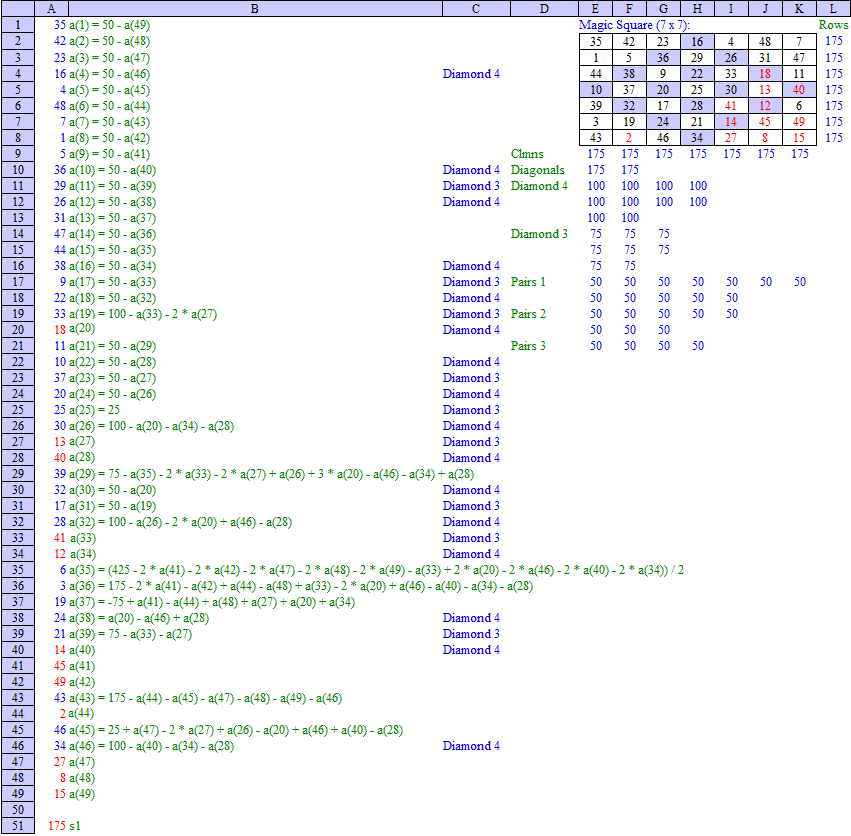Click the red value 49 beside a(42)
Screen dimensions: 851x836
(60, 682)
